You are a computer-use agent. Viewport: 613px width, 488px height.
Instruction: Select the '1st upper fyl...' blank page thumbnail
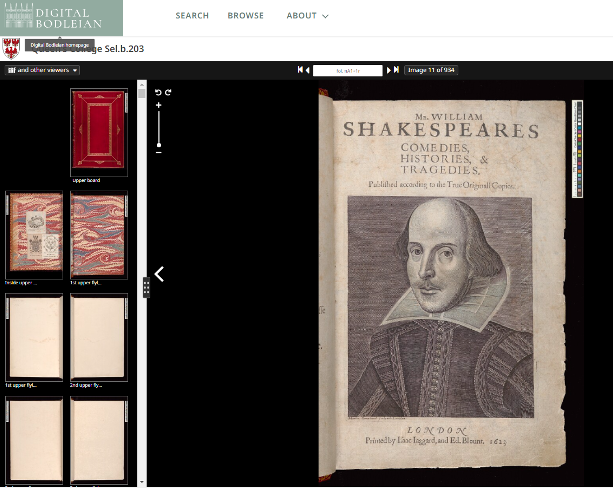coord(34,337)
